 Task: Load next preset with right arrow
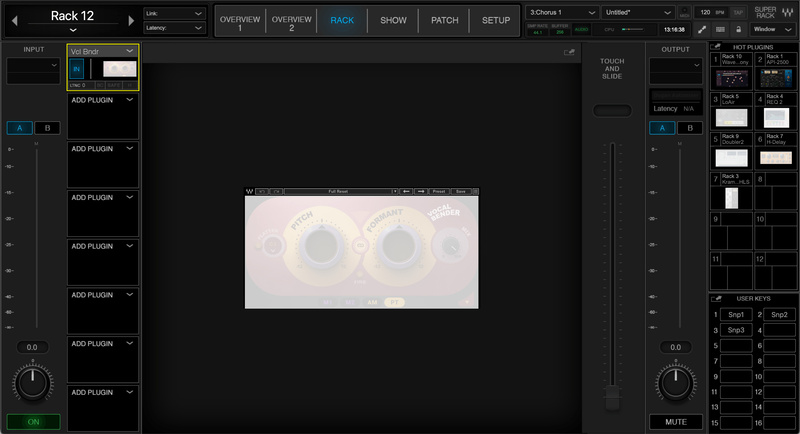point(420,191)
